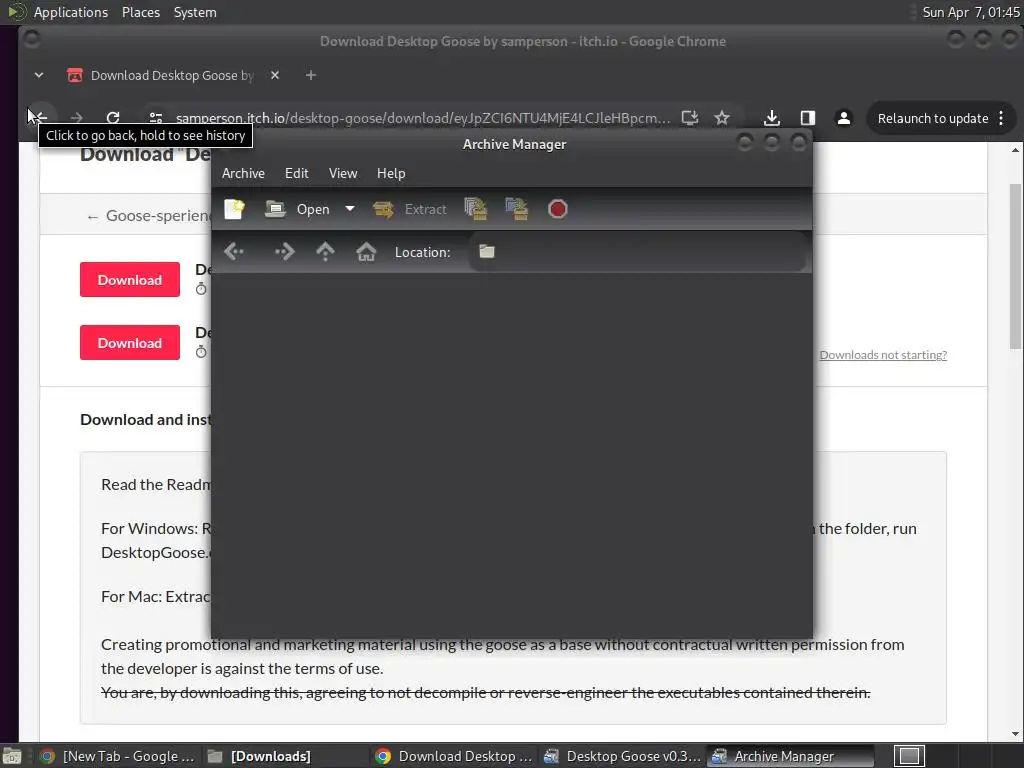Switch to Desktop Goose v0.3 taskbar item
The width and height of the screenshot is (1024, 768).
[622, 756]
